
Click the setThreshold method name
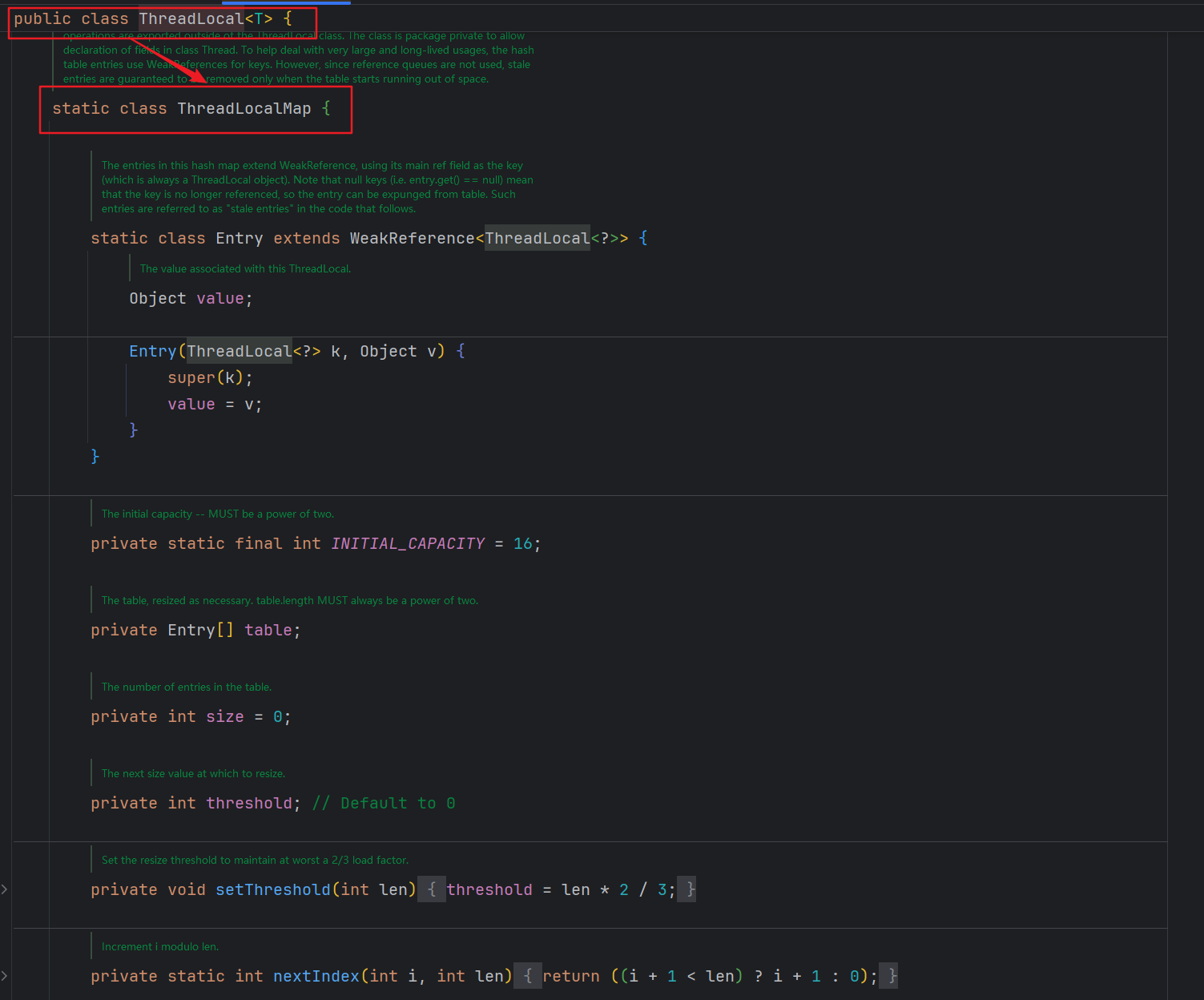272,890
